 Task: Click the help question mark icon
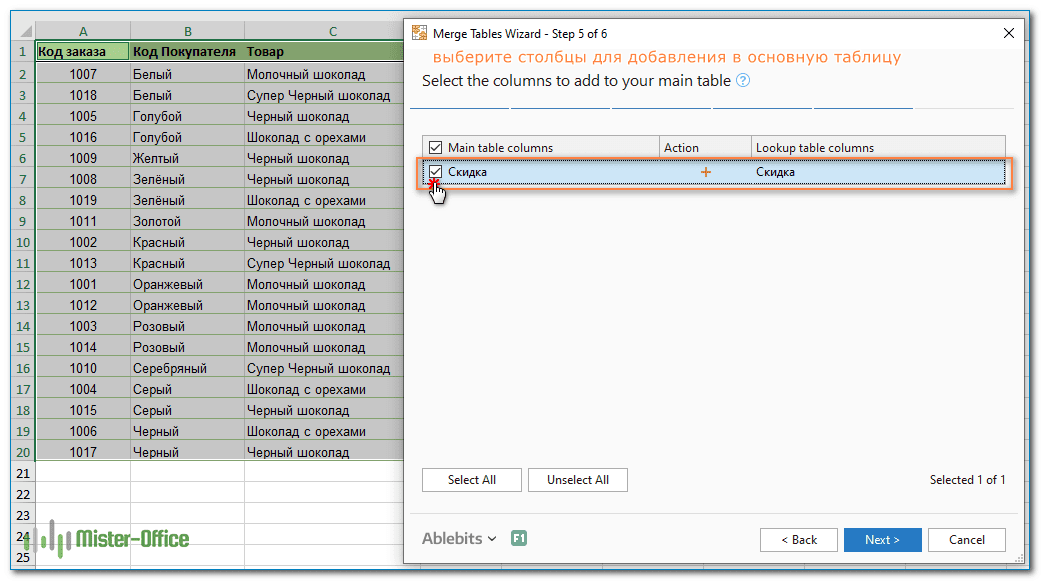[744, 81]
